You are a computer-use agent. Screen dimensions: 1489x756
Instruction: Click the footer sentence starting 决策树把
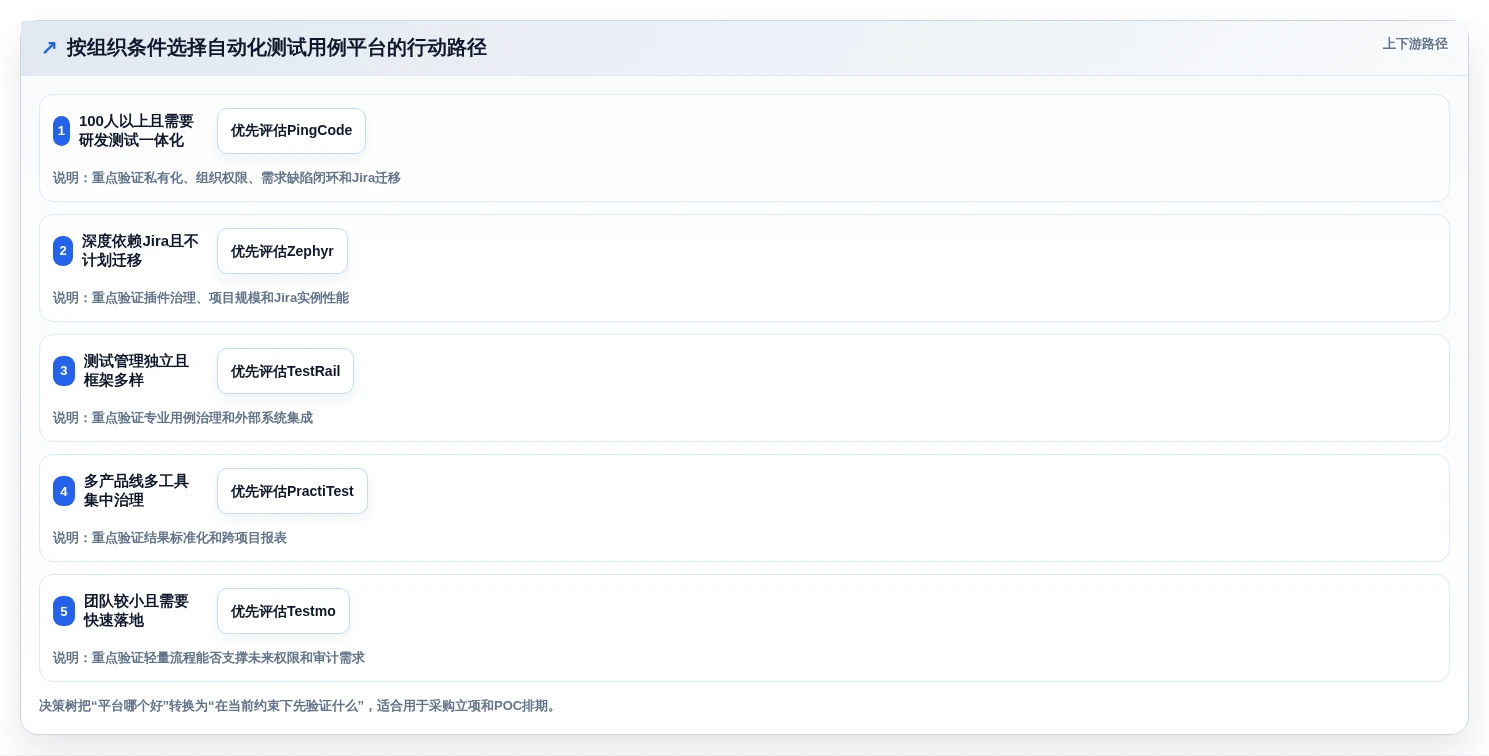299,706
